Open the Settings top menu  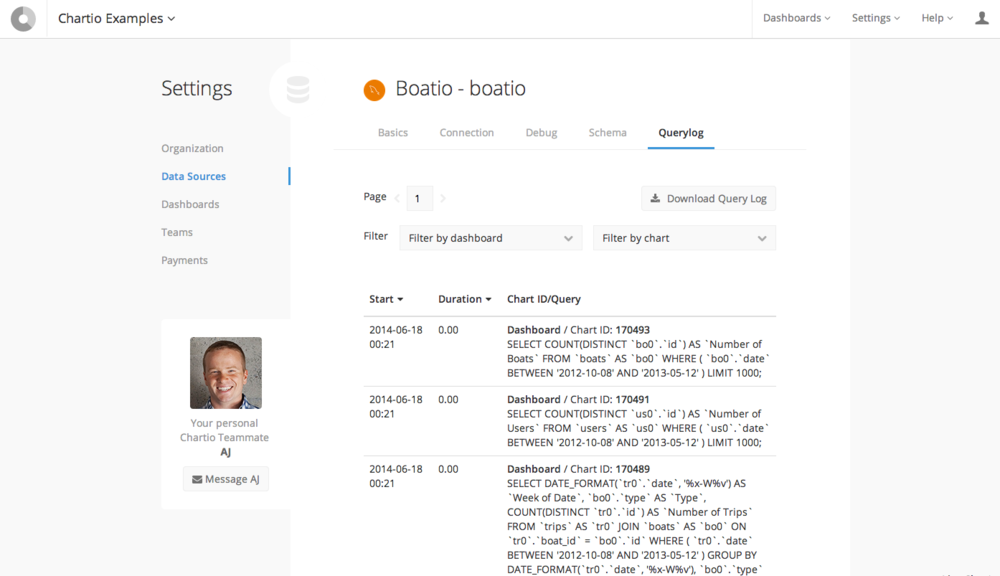tap(876, 18)
